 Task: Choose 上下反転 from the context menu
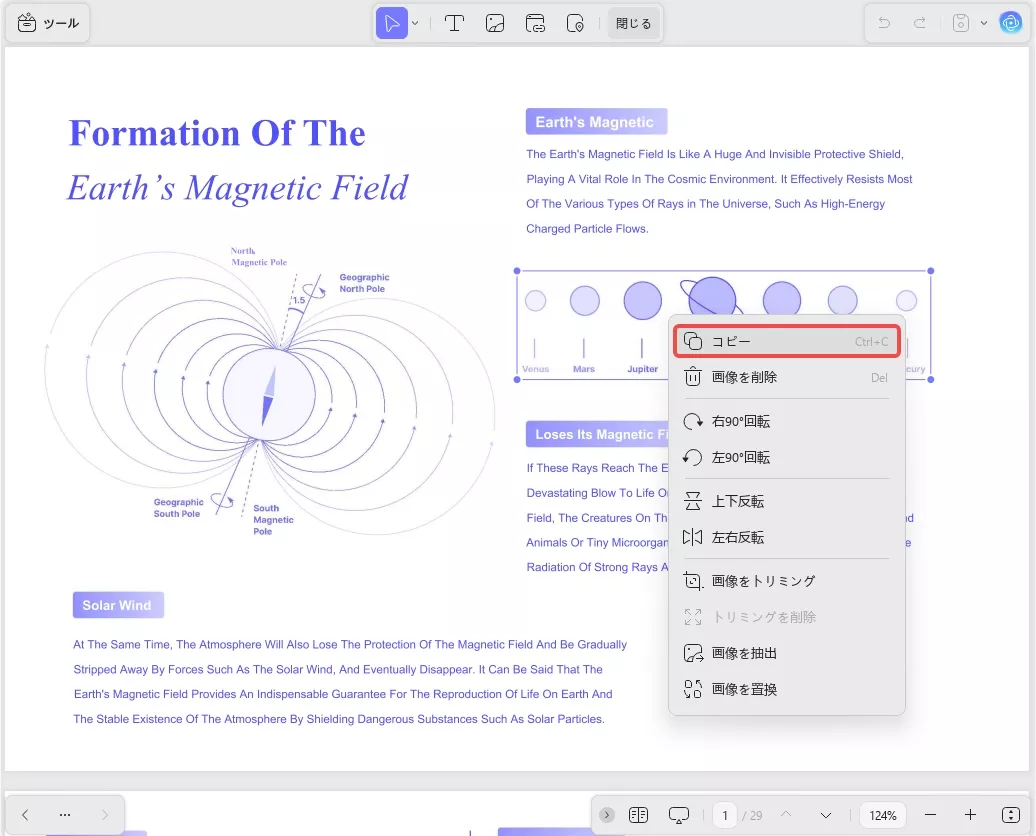click(x=786, y=502)
